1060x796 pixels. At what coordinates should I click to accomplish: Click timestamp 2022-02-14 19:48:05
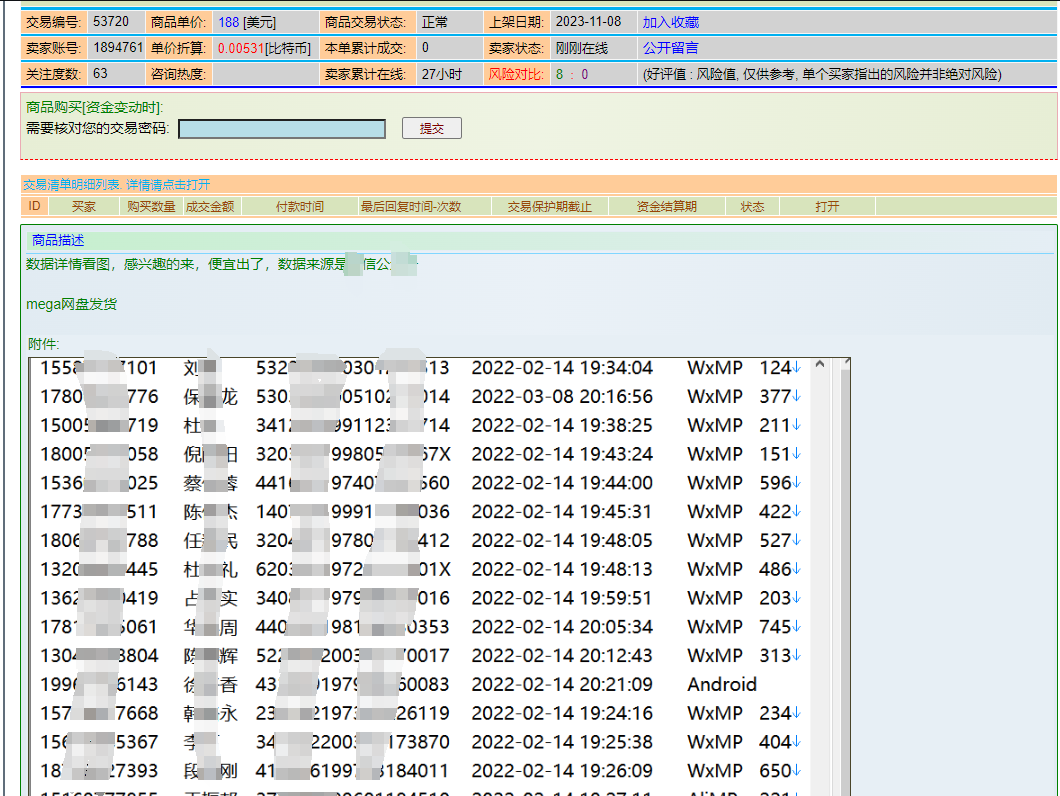point(562,540)
